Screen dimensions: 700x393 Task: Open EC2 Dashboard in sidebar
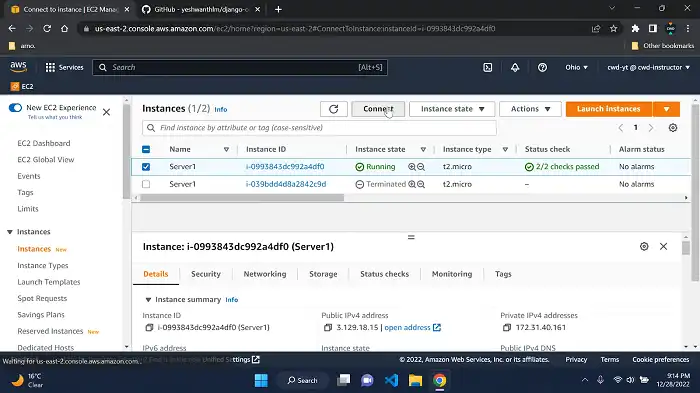(44, 143)
